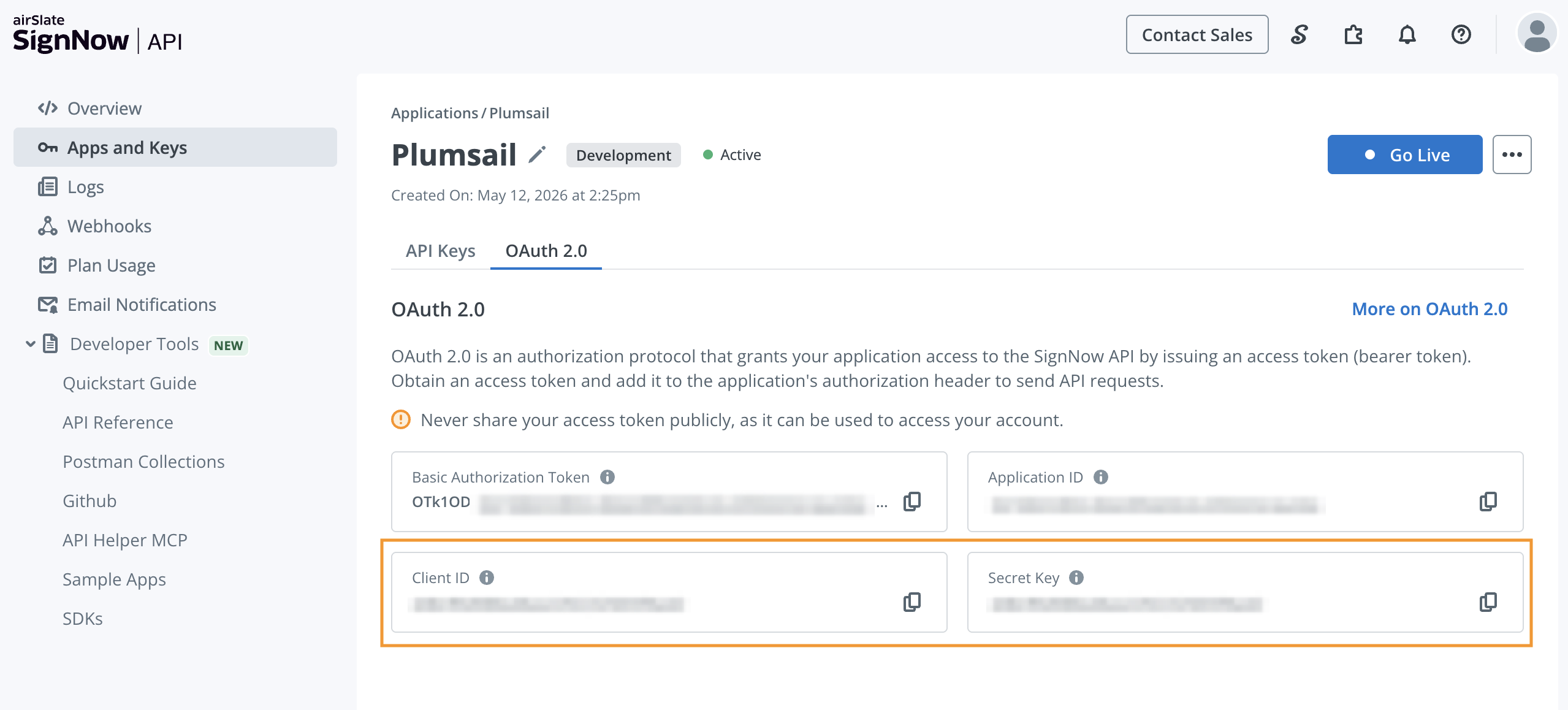Open the airSlate SignNow API logo home

(x=97, y=34)
